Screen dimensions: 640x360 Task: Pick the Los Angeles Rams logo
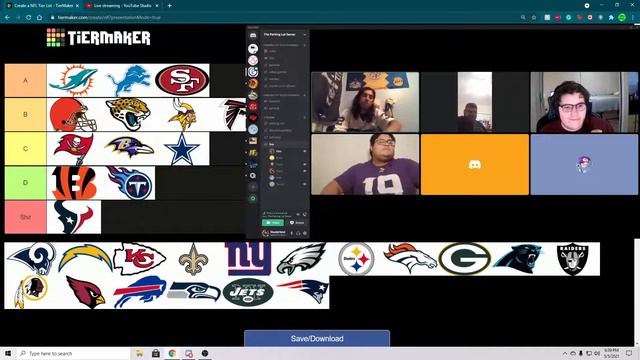coord(31,259)
